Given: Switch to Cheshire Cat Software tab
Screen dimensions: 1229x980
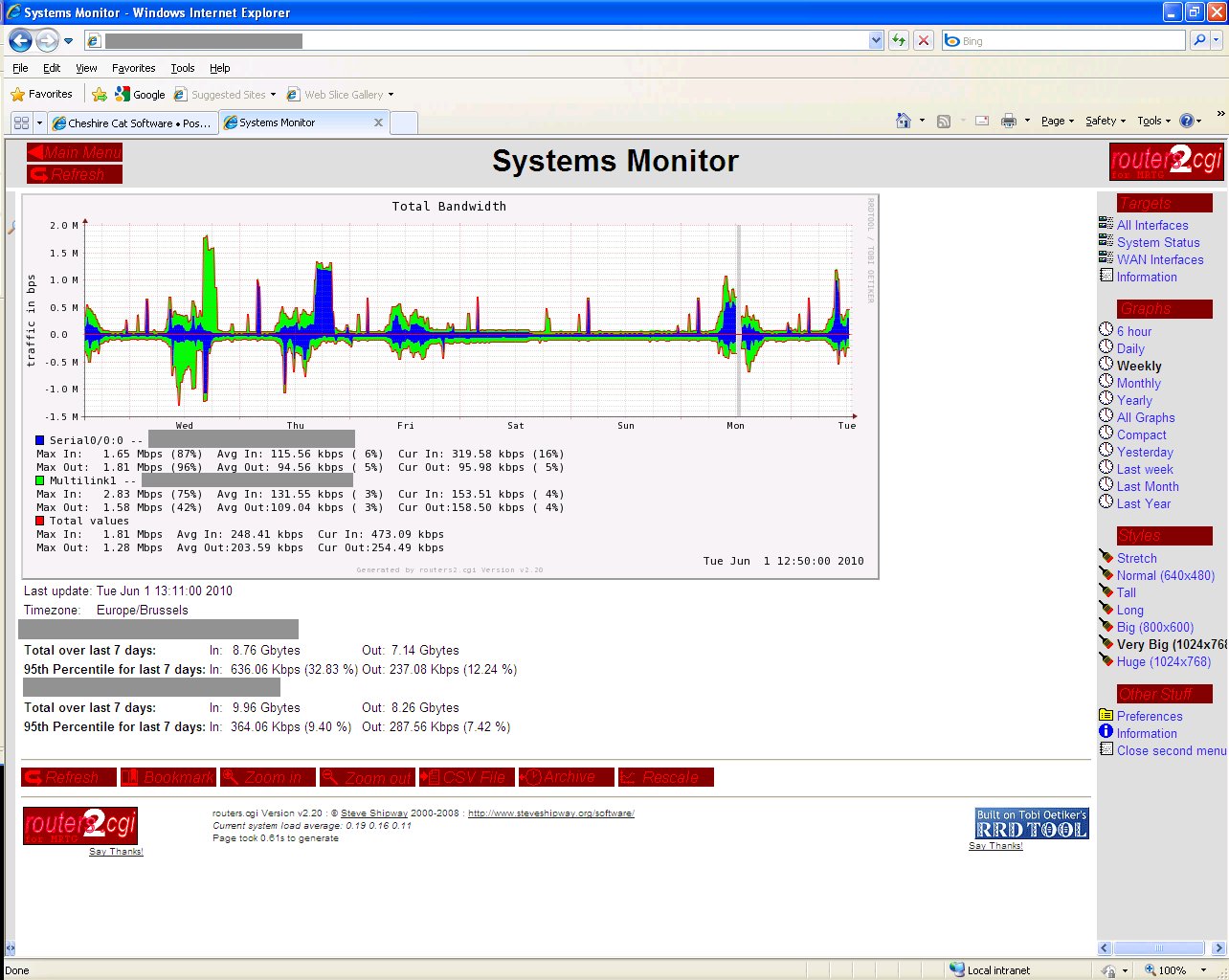Looking at the screenshot, I should pos(131,123).
